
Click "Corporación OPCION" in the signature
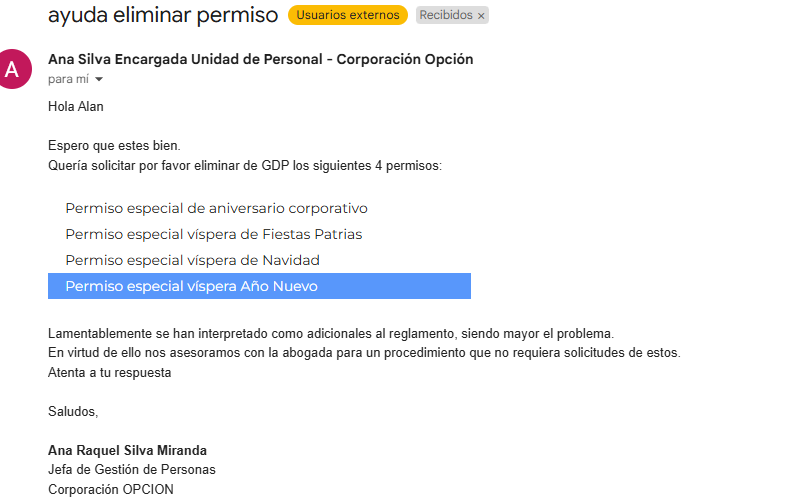[x=110, y=490]
